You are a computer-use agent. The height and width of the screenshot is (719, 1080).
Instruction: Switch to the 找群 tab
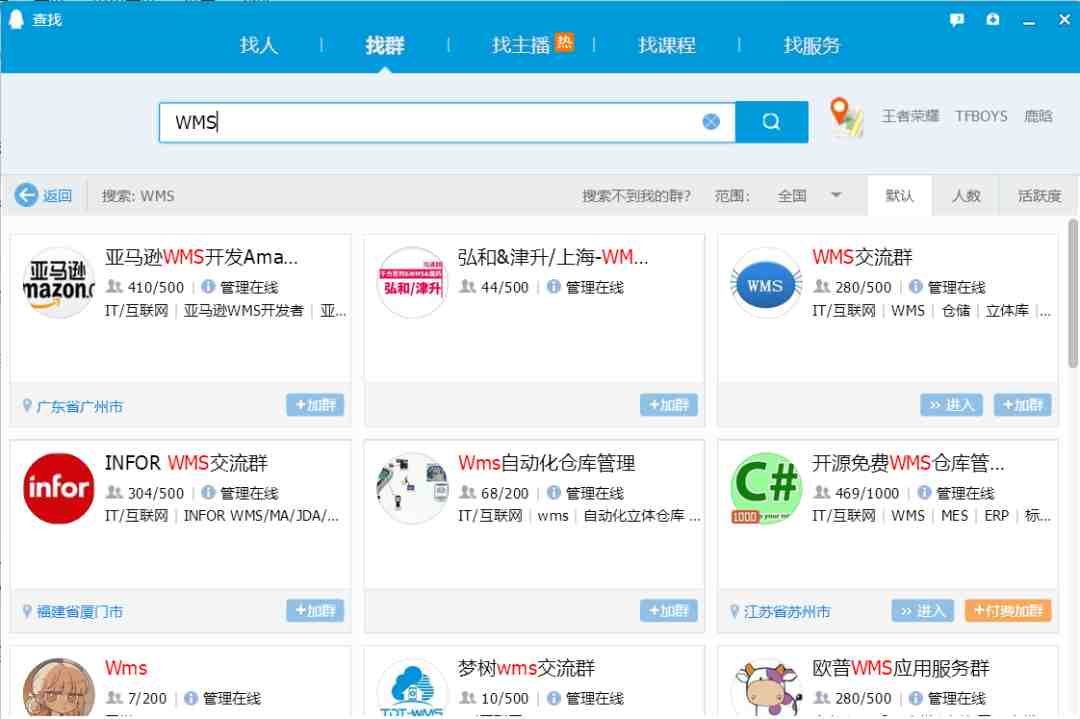click(x=384, y=45)
